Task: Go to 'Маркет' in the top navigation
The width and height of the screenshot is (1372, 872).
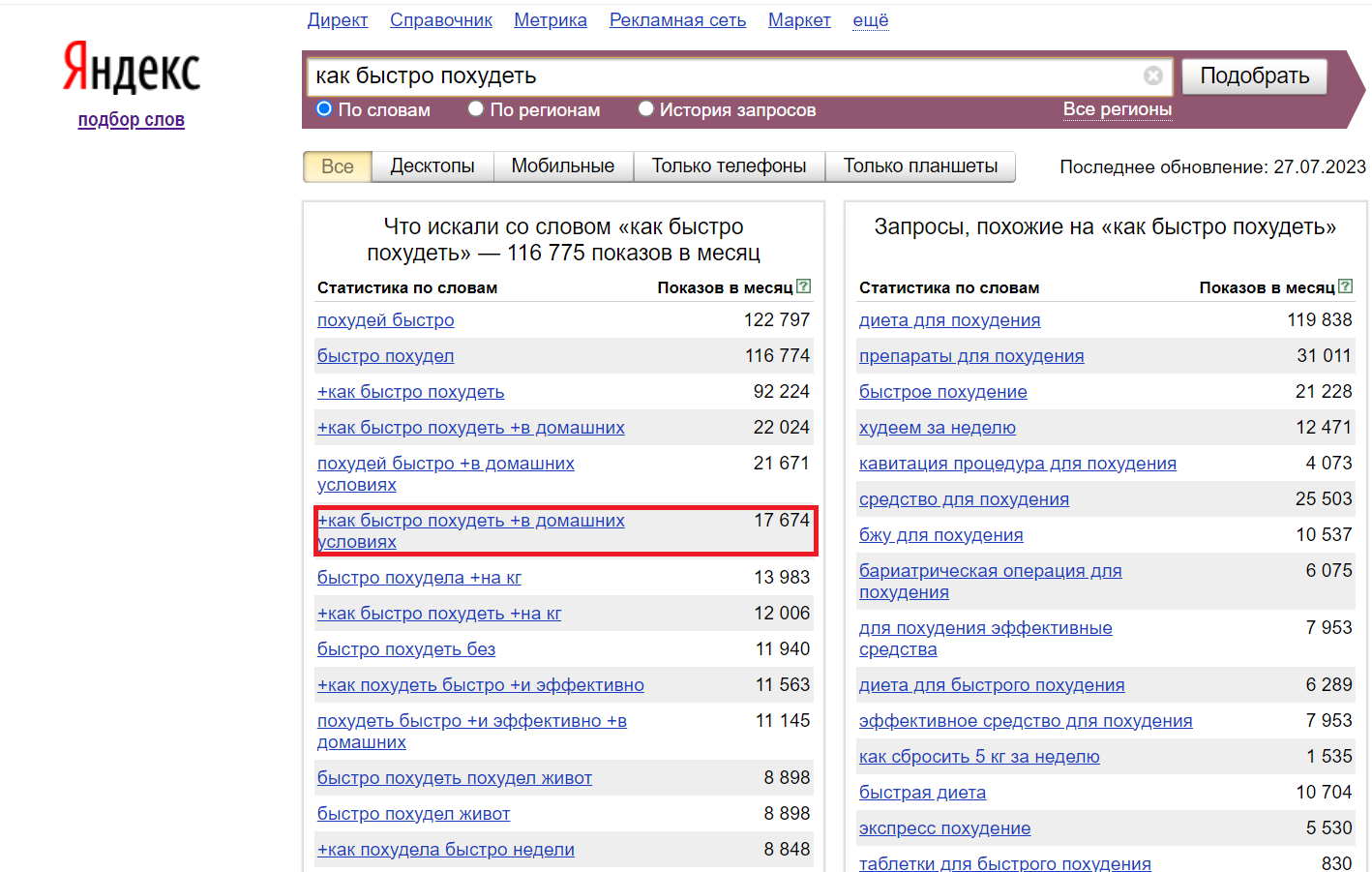Action: (x=799, y=20)
